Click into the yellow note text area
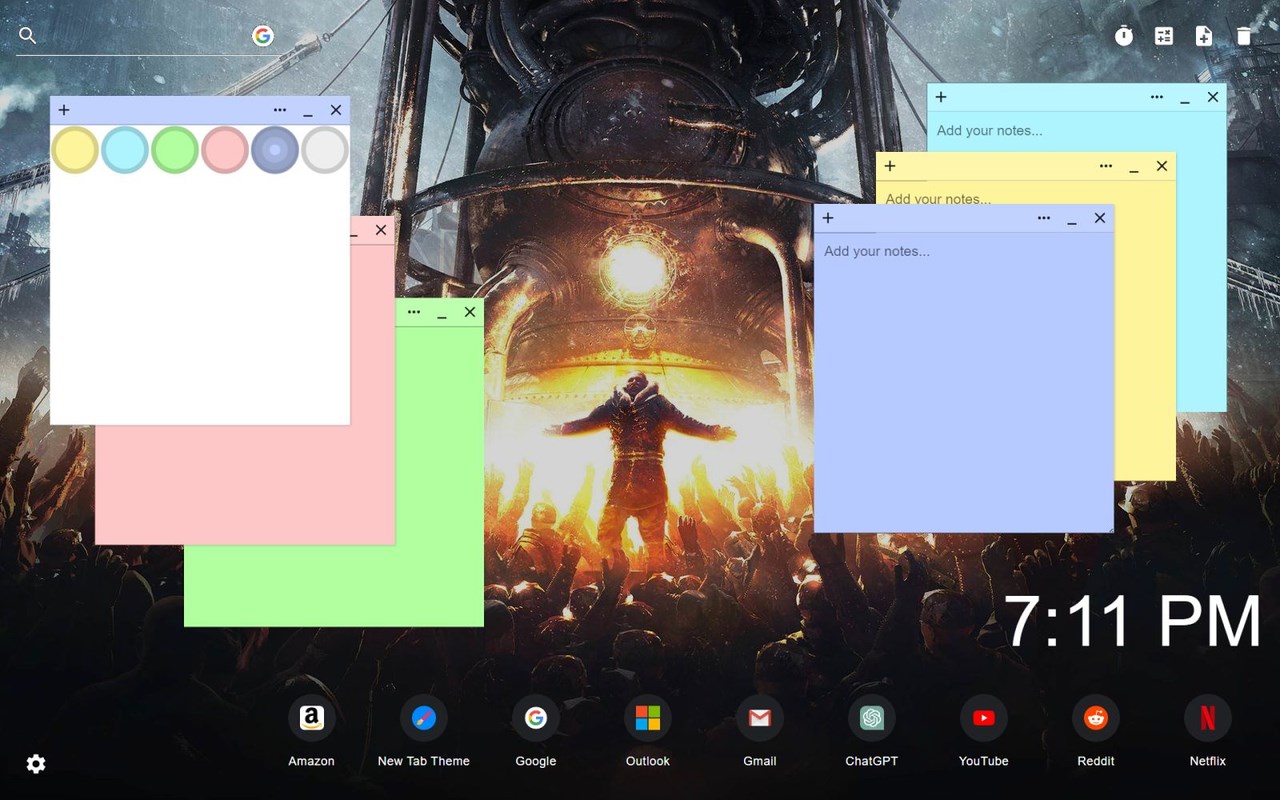The width and height of the screenshot is (1280, 800). [1026, 193]
